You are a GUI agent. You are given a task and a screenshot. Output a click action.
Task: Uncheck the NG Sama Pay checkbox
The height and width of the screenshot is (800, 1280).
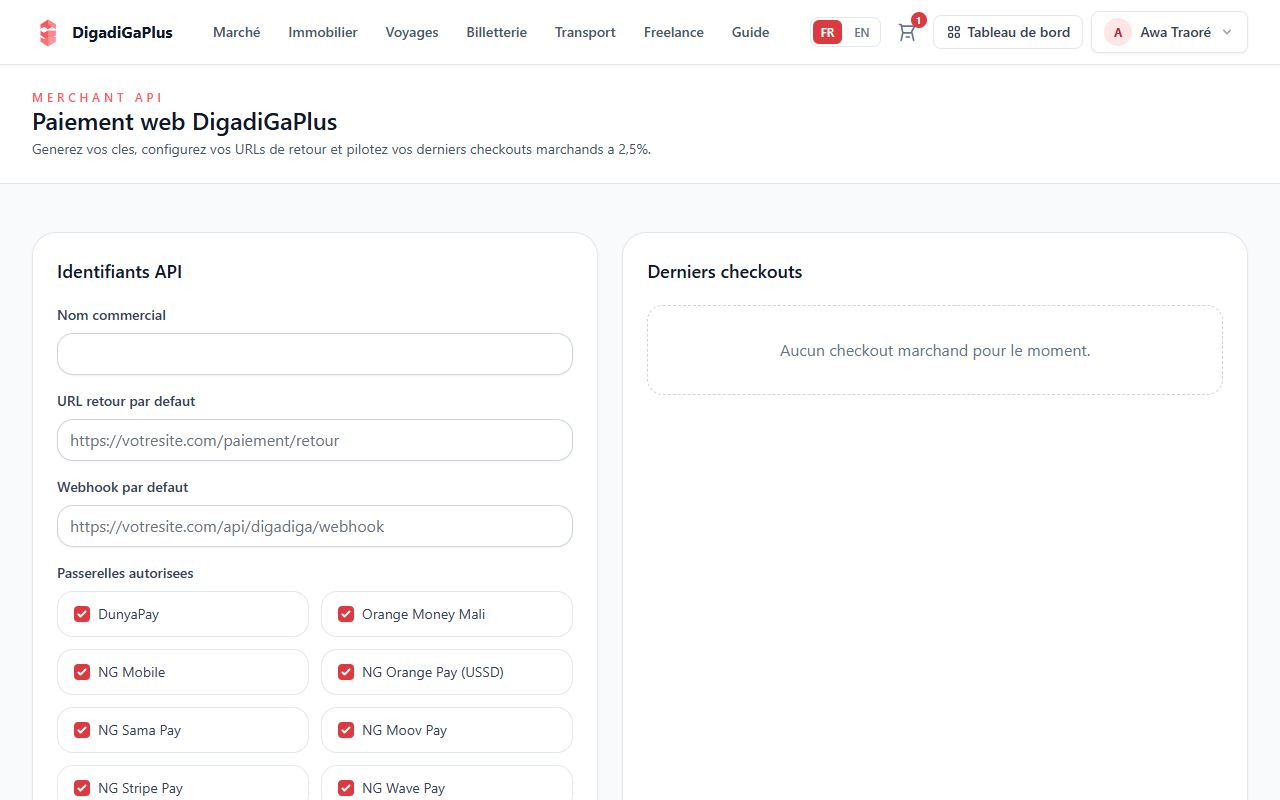point(82,730)
